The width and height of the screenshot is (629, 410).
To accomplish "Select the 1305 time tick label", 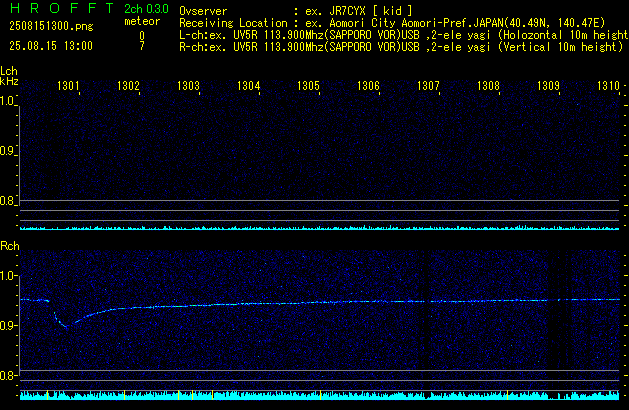I will click(x=308, y=86).
